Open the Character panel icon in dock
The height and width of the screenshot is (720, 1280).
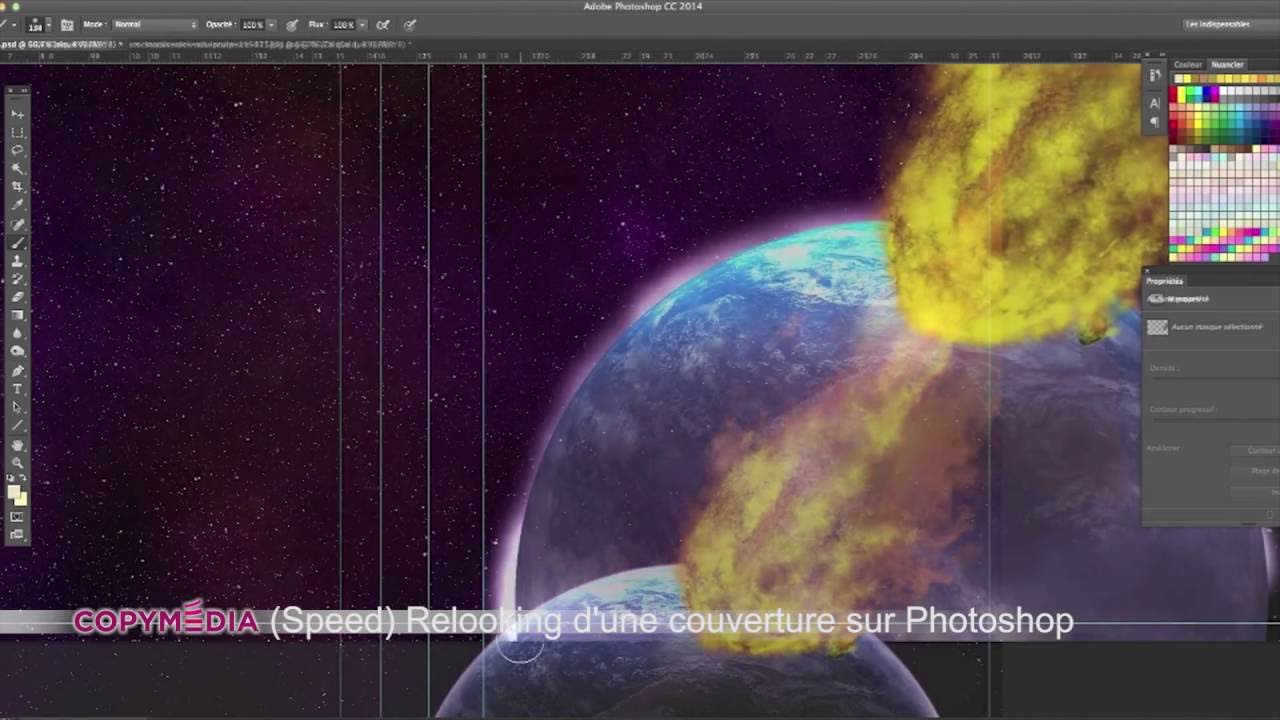tap(1155, 103)
